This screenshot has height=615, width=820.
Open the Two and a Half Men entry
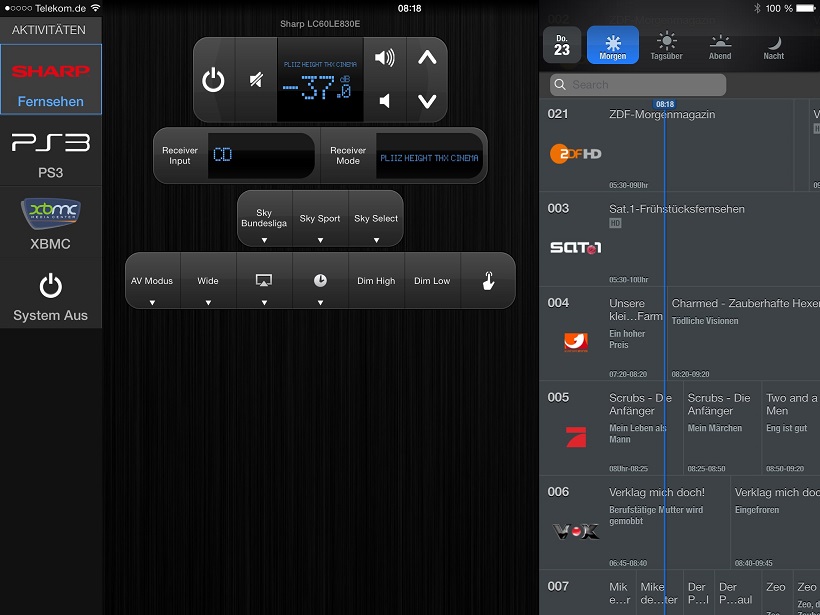coord(791,428)
